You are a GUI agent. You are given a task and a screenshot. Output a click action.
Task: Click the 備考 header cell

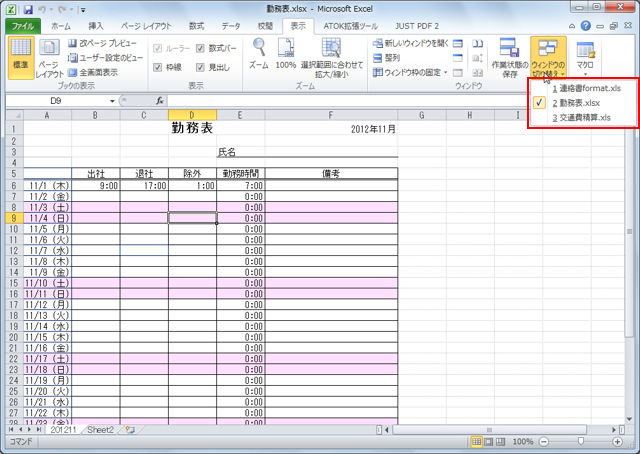tap(331, 174)
